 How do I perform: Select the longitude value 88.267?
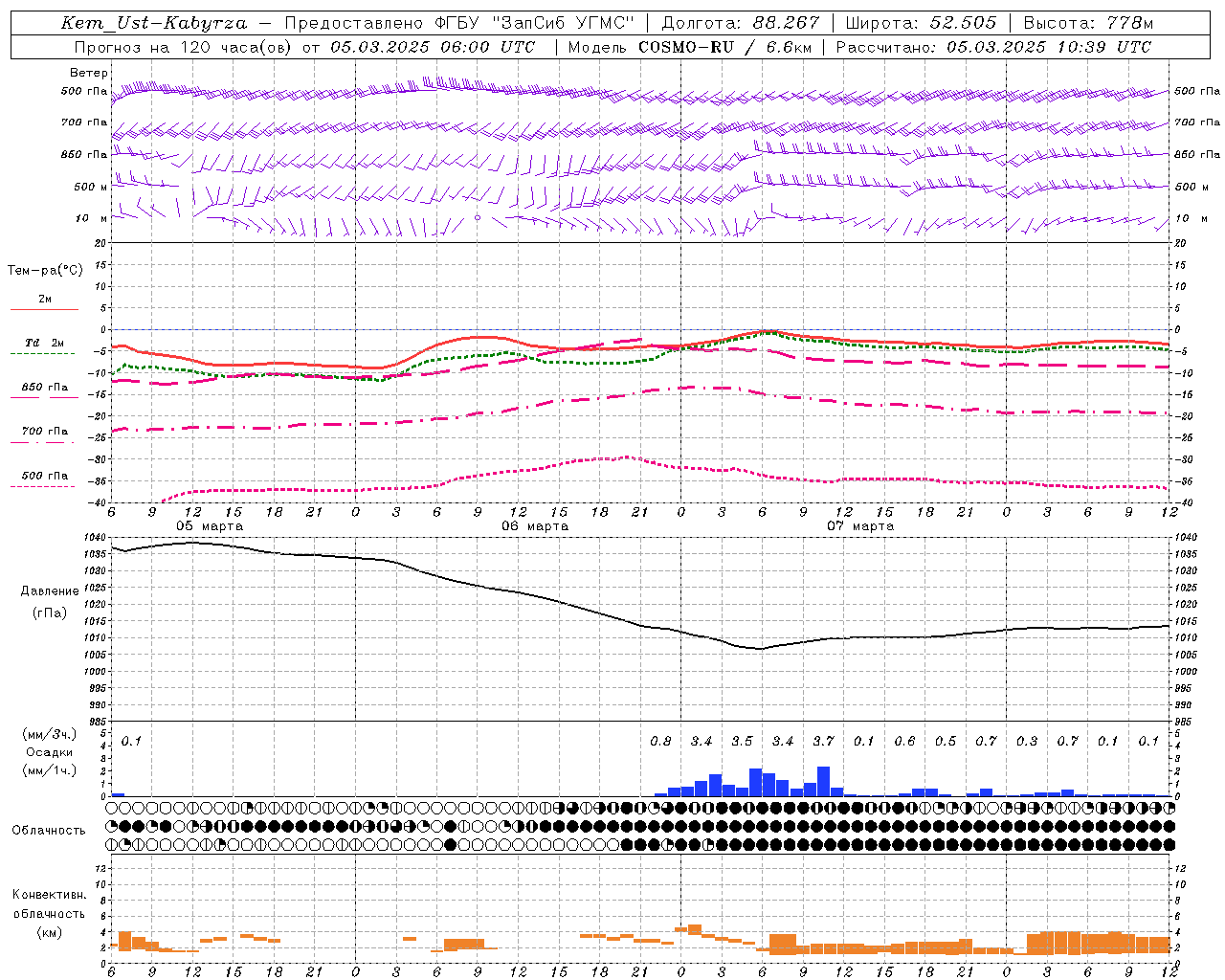787,23
